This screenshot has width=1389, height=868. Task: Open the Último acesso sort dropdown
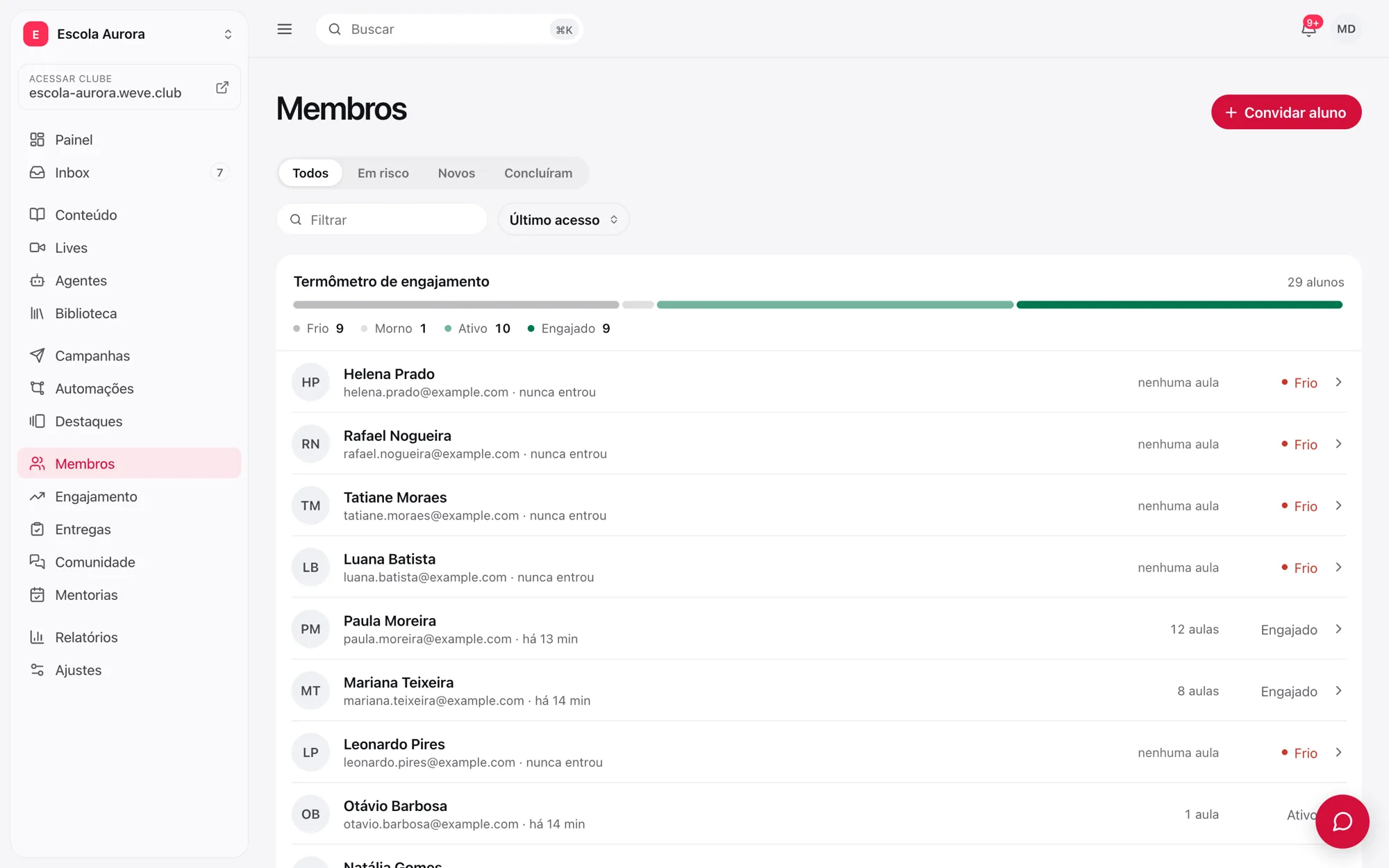(x=563, y=219)
